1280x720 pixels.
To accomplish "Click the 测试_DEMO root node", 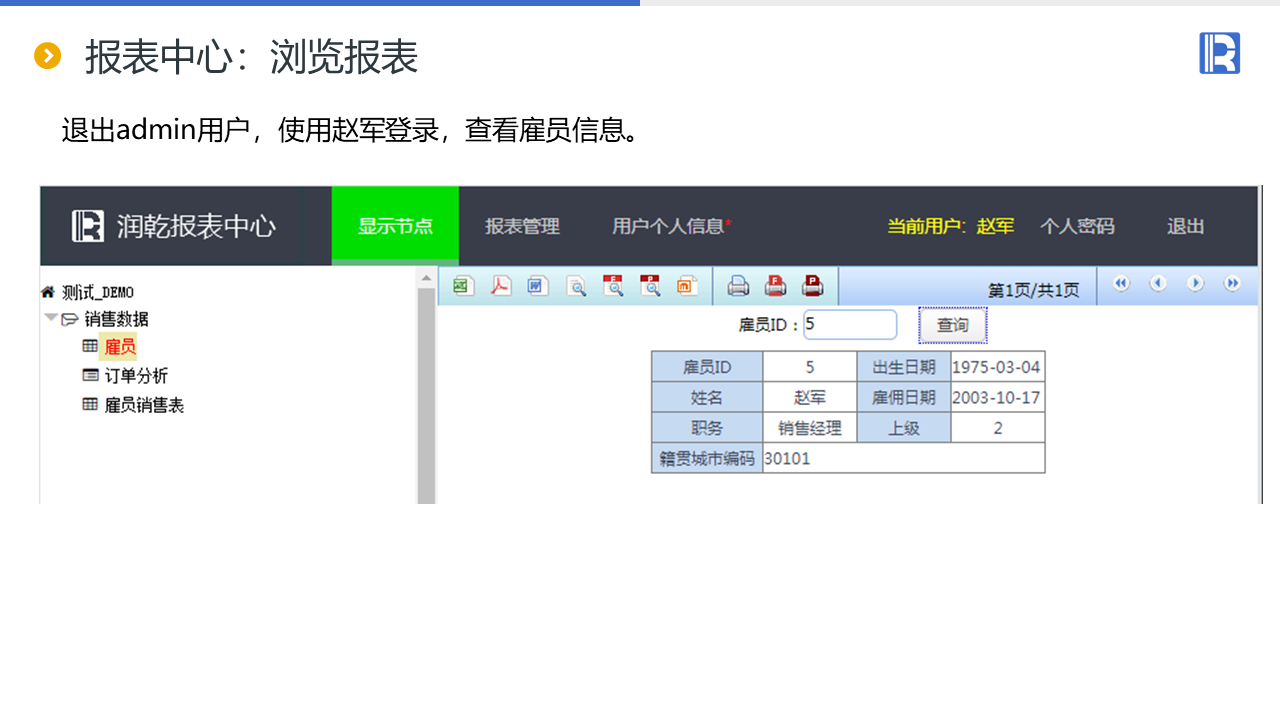I will tap(97, 292).
